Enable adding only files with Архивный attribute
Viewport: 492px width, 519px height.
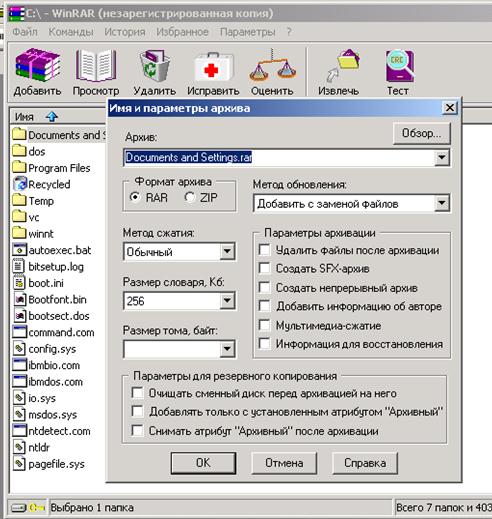coord(137,411)
